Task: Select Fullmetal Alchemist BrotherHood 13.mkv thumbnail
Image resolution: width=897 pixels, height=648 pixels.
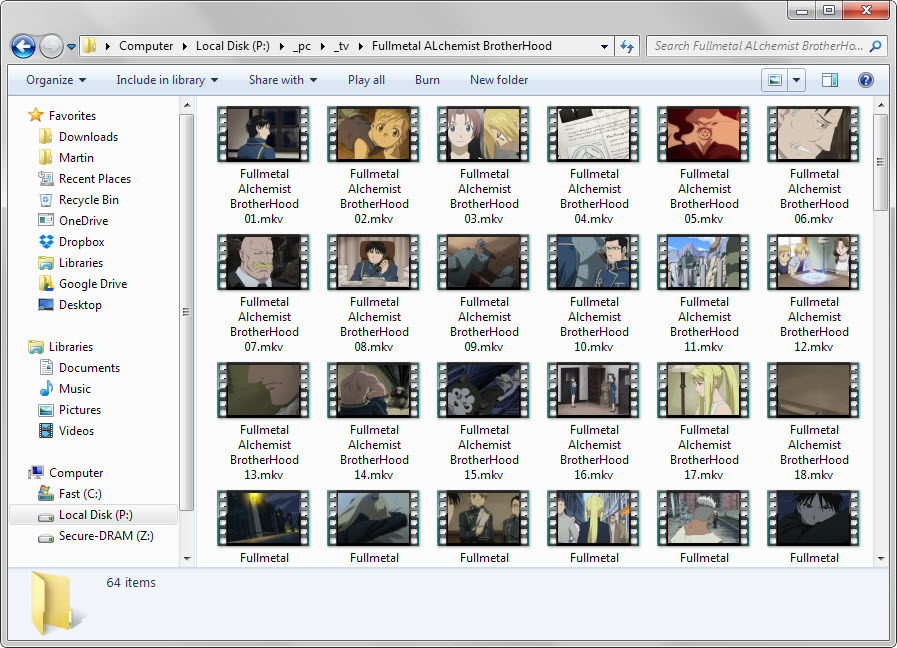Action: pyautogui.click(x=263, y=390)
